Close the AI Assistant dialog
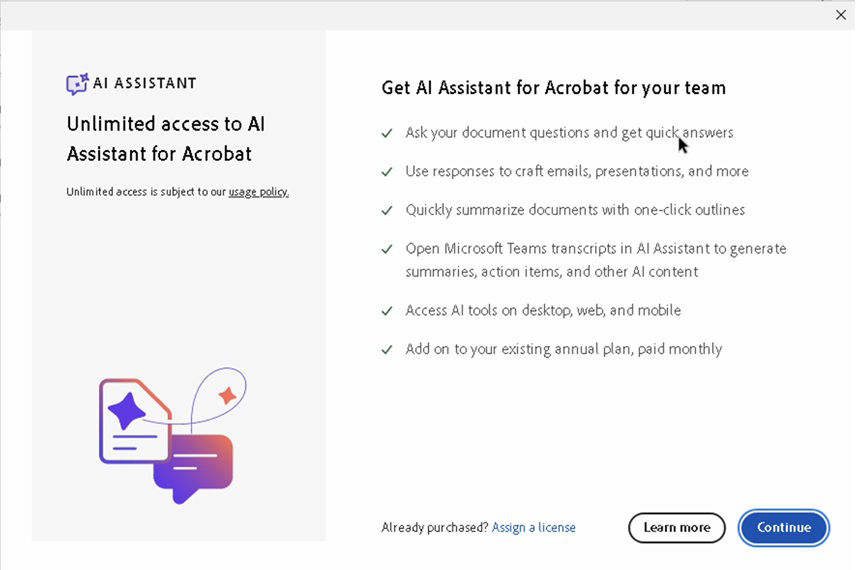The image size is (861, 570). point(840,14)
